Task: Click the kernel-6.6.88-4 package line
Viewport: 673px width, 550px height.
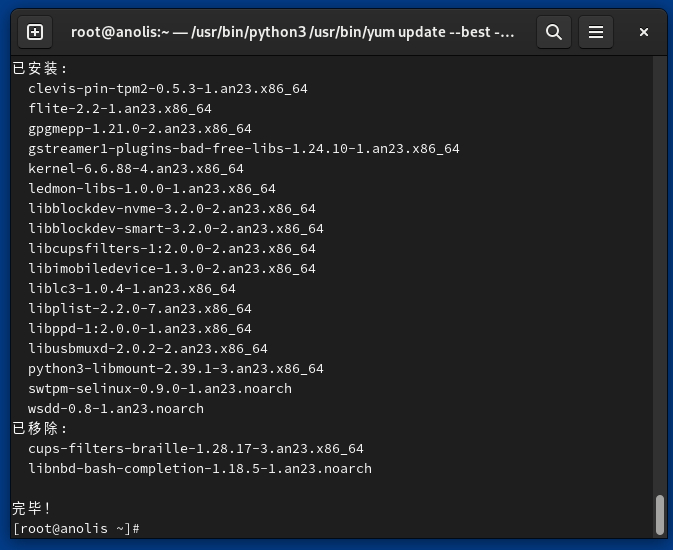Action: click(x=136, y=168)
